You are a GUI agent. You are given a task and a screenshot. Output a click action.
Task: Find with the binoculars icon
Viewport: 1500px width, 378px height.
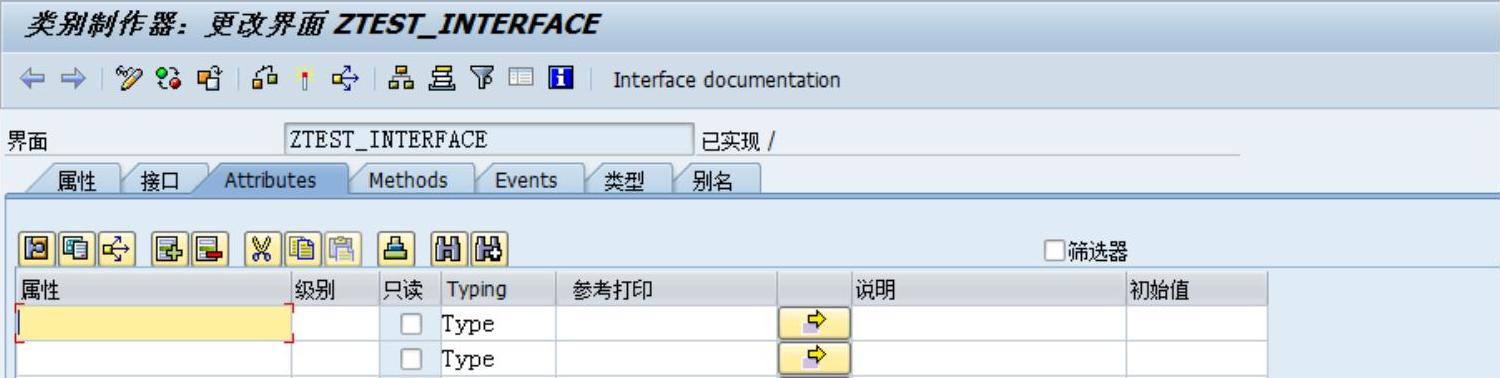450,250
